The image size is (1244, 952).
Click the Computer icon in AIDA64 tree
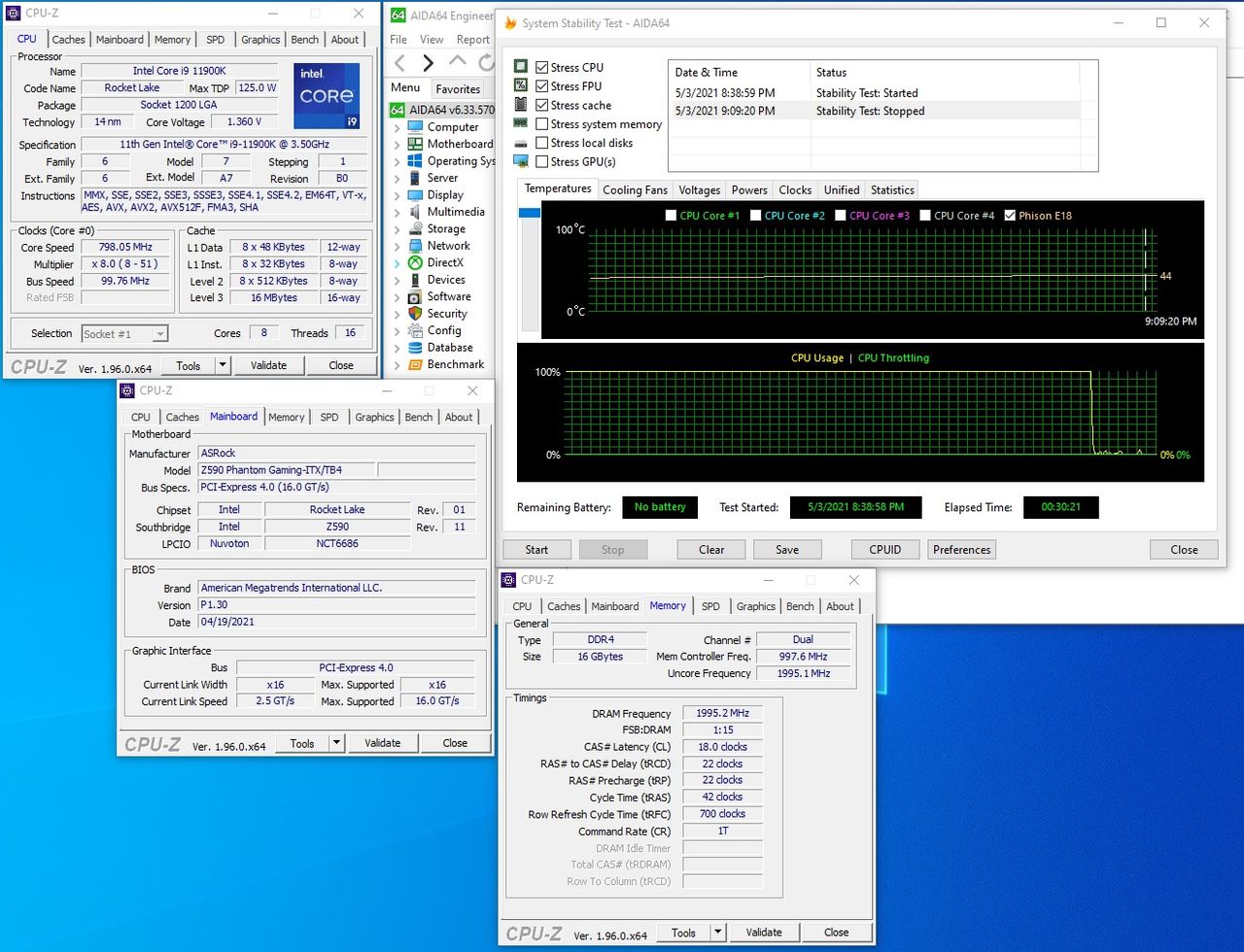tap(415, 127)
